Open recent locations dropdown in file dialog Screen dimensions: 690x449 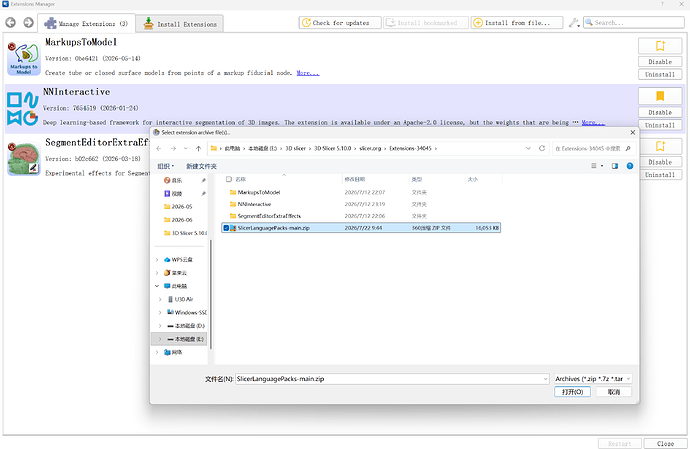[186, 149]
